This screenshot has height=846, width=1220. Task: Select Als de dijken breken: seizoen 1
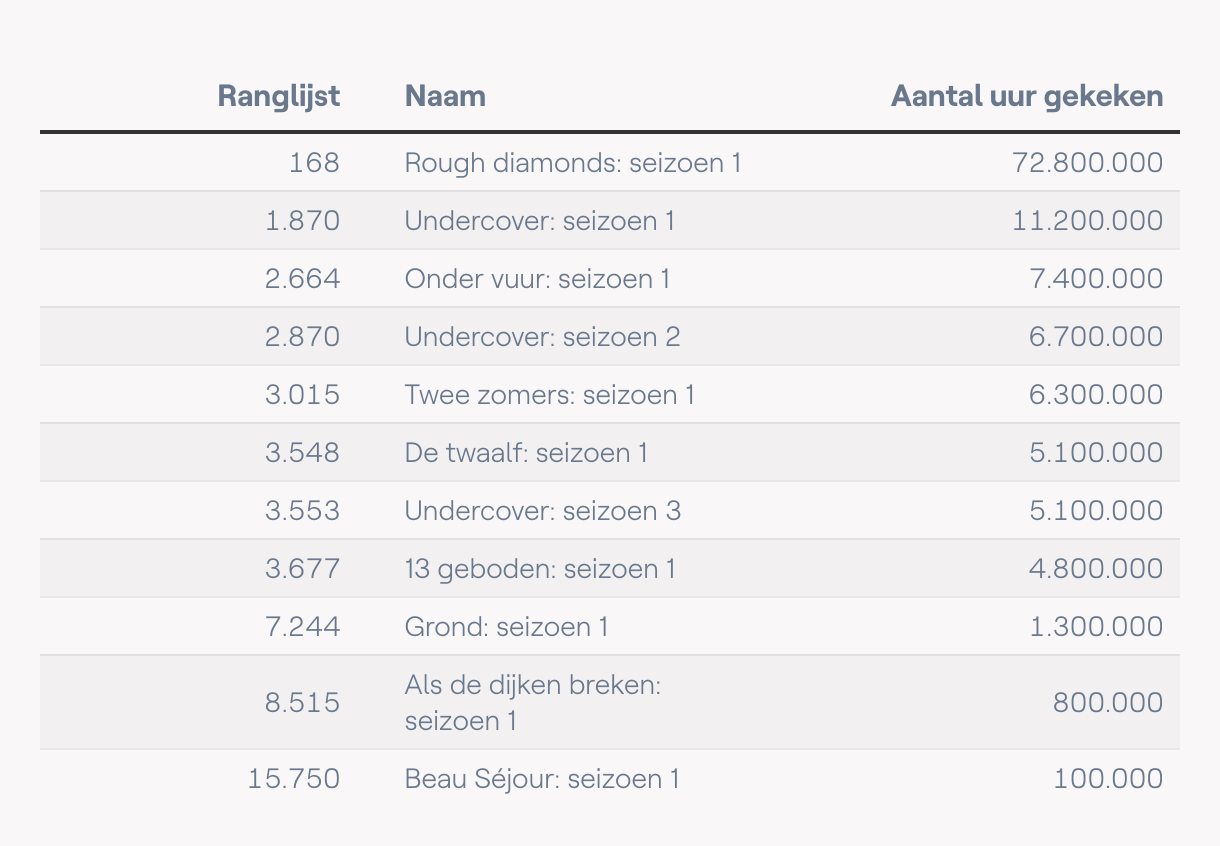(534, 702)
